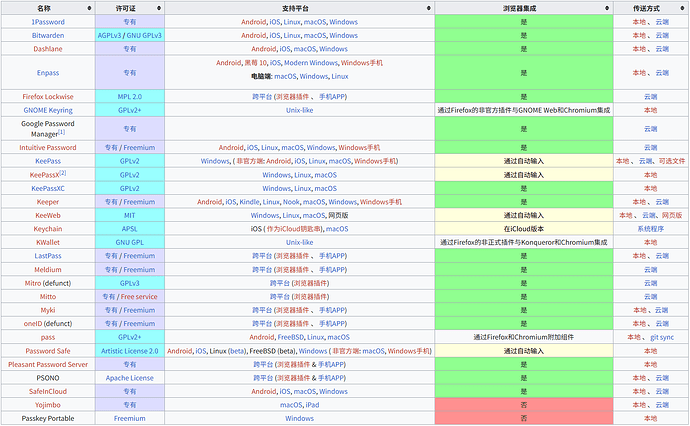This screenshot has width=690, height=426.
Task: Click 通过自动输入 in the Password Safe row
Action: tap(524, 351)
